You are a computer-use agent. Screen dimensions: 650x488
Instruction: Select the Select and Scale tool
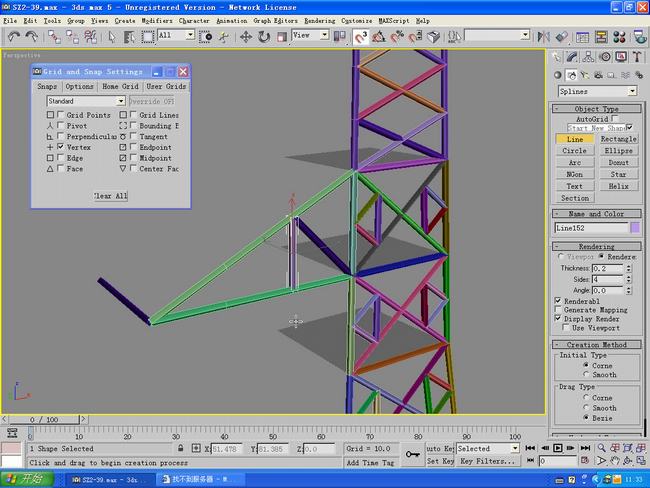click(282, 37)
